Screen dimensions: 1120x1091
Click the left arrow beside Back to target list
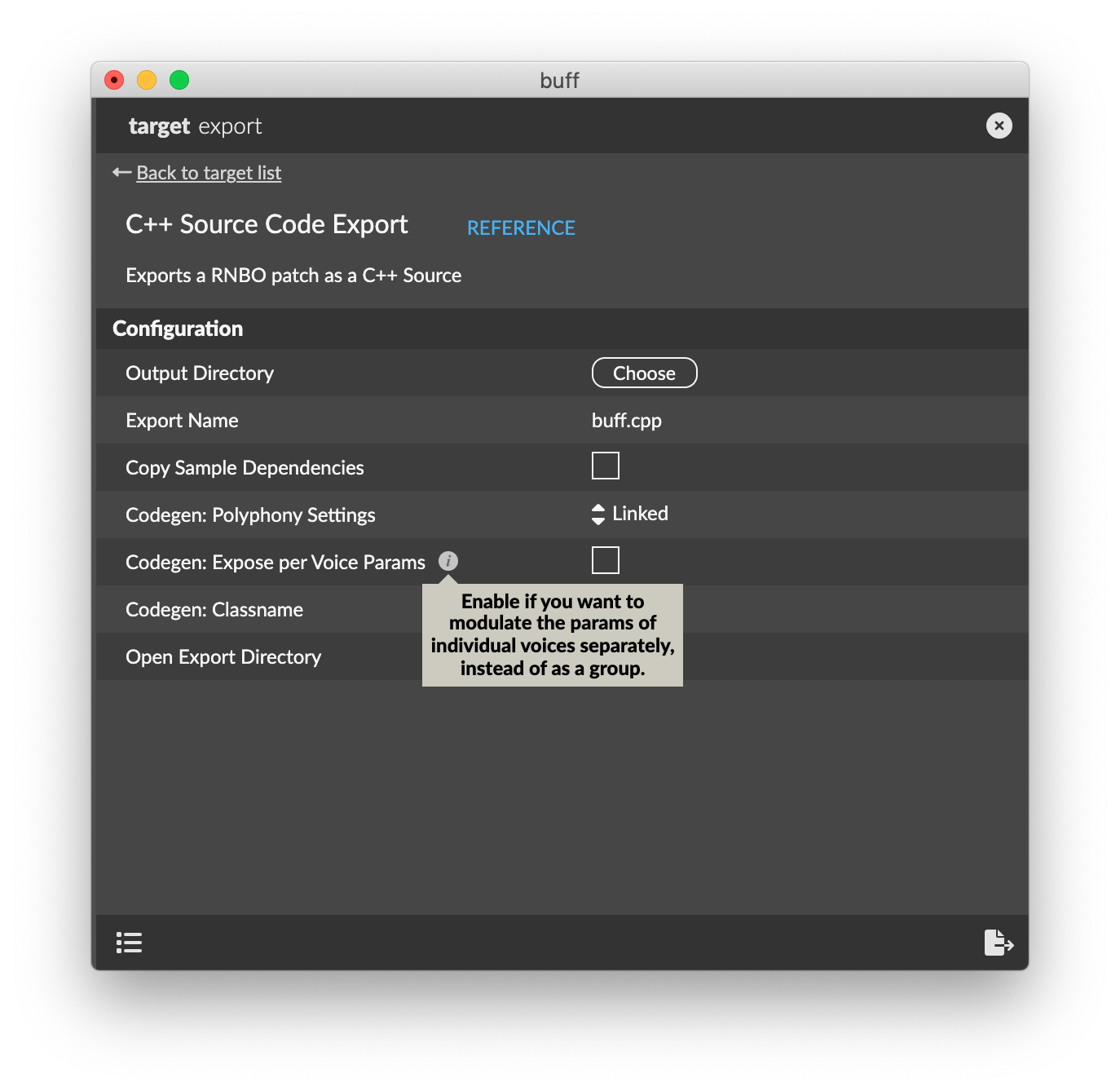(121, 173)
